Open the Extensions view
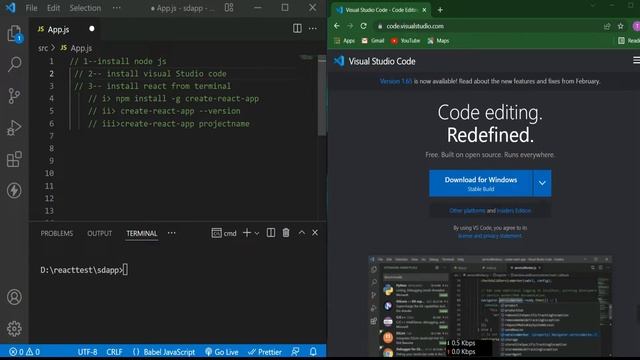The image size is (640, 360). 14,159
